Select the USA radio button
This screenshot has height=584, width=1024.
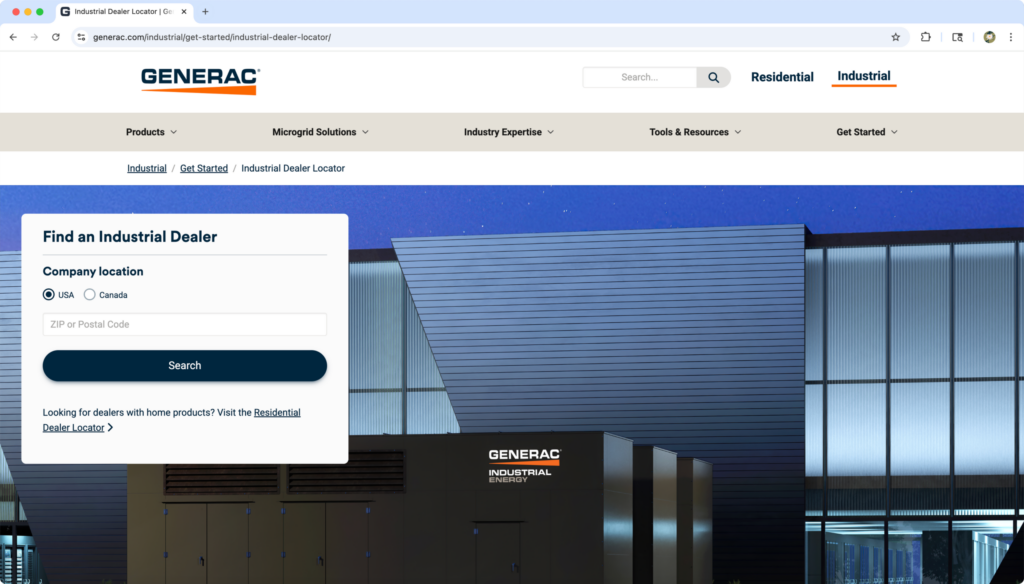click(x=49, y=295)
